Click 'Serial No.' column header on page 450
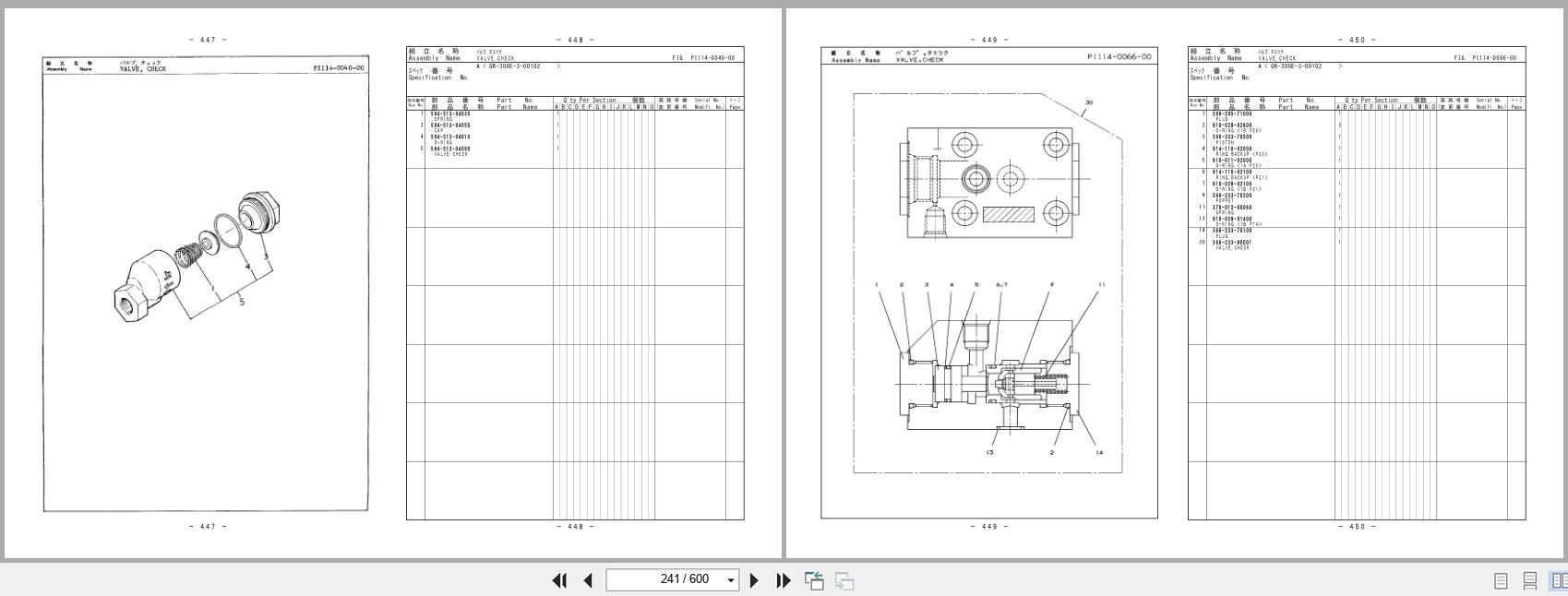Screen dimensions: 1568x596 click(x=1489, y=100)
